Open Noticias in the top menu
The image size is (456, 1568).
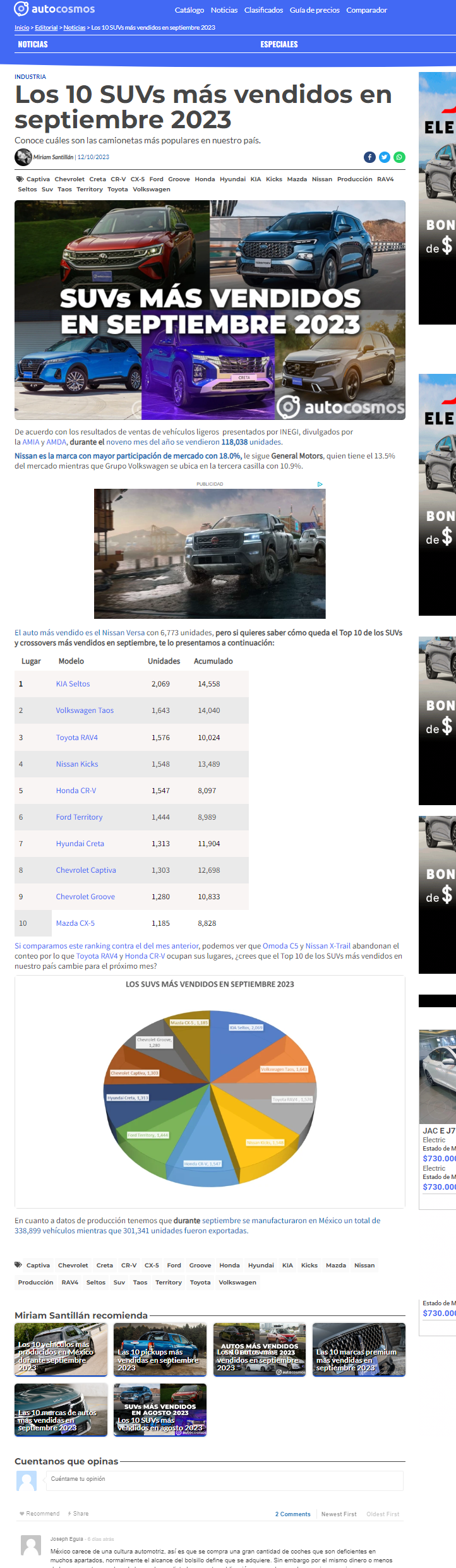tap(224, 10)
